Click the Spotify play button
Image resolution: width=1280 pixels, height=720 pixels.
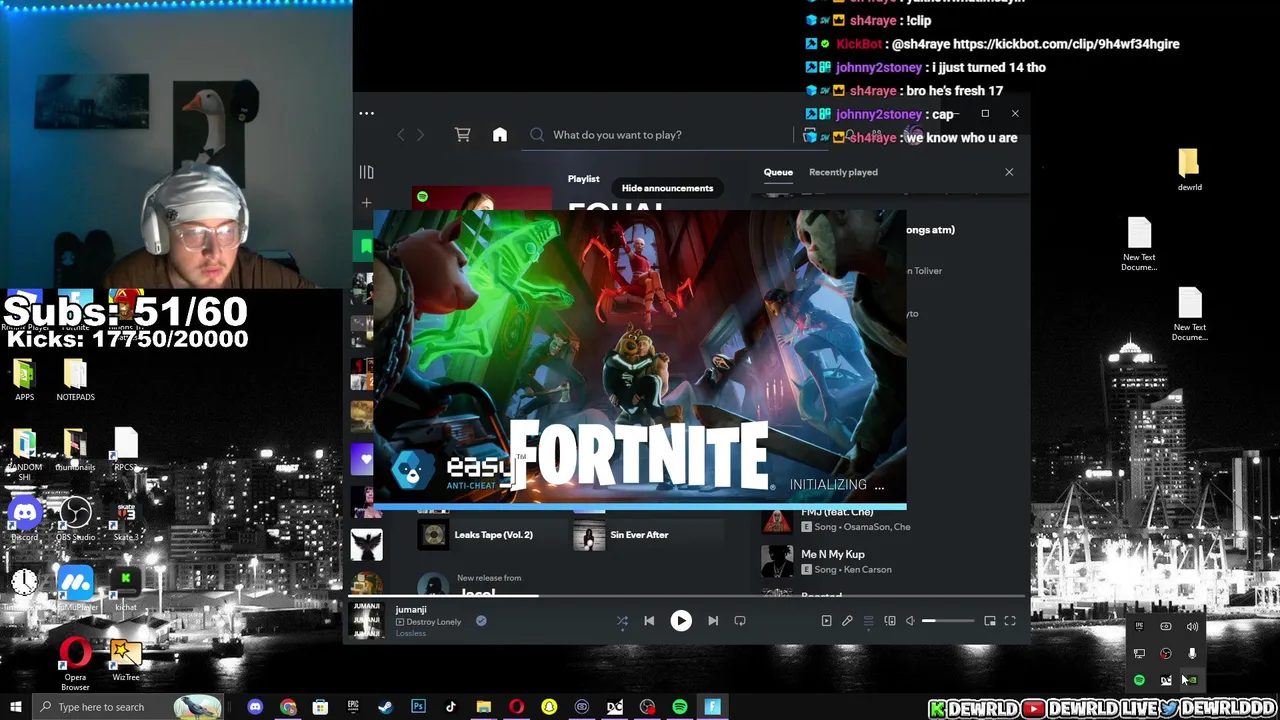tap(681, 621)
